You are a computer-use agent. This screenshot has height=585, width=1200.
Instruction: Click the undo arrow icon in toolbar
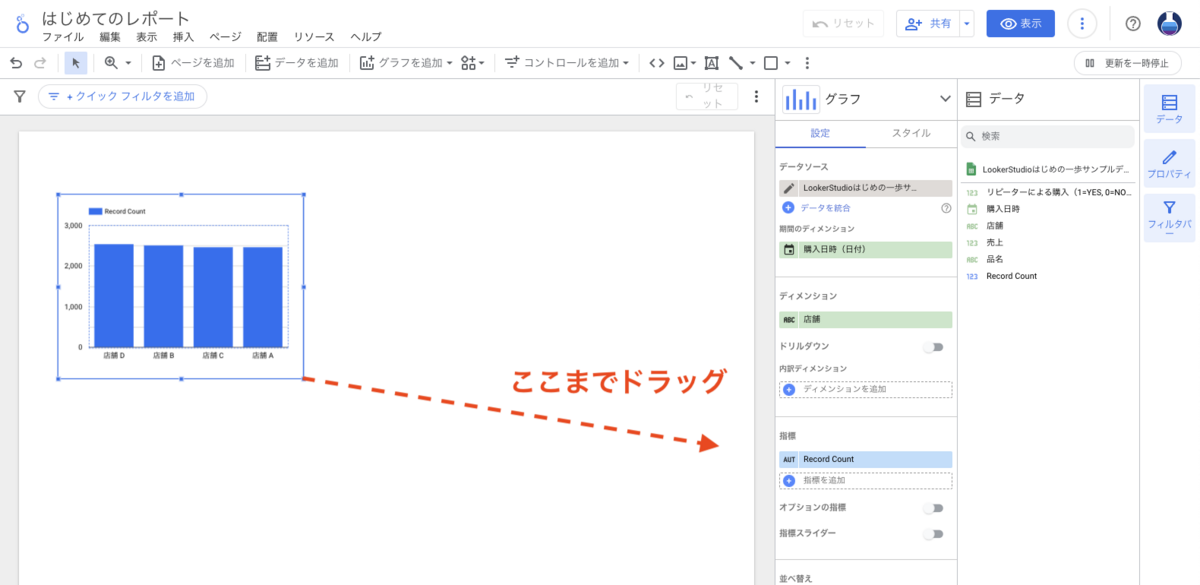(x=16, y=63)
